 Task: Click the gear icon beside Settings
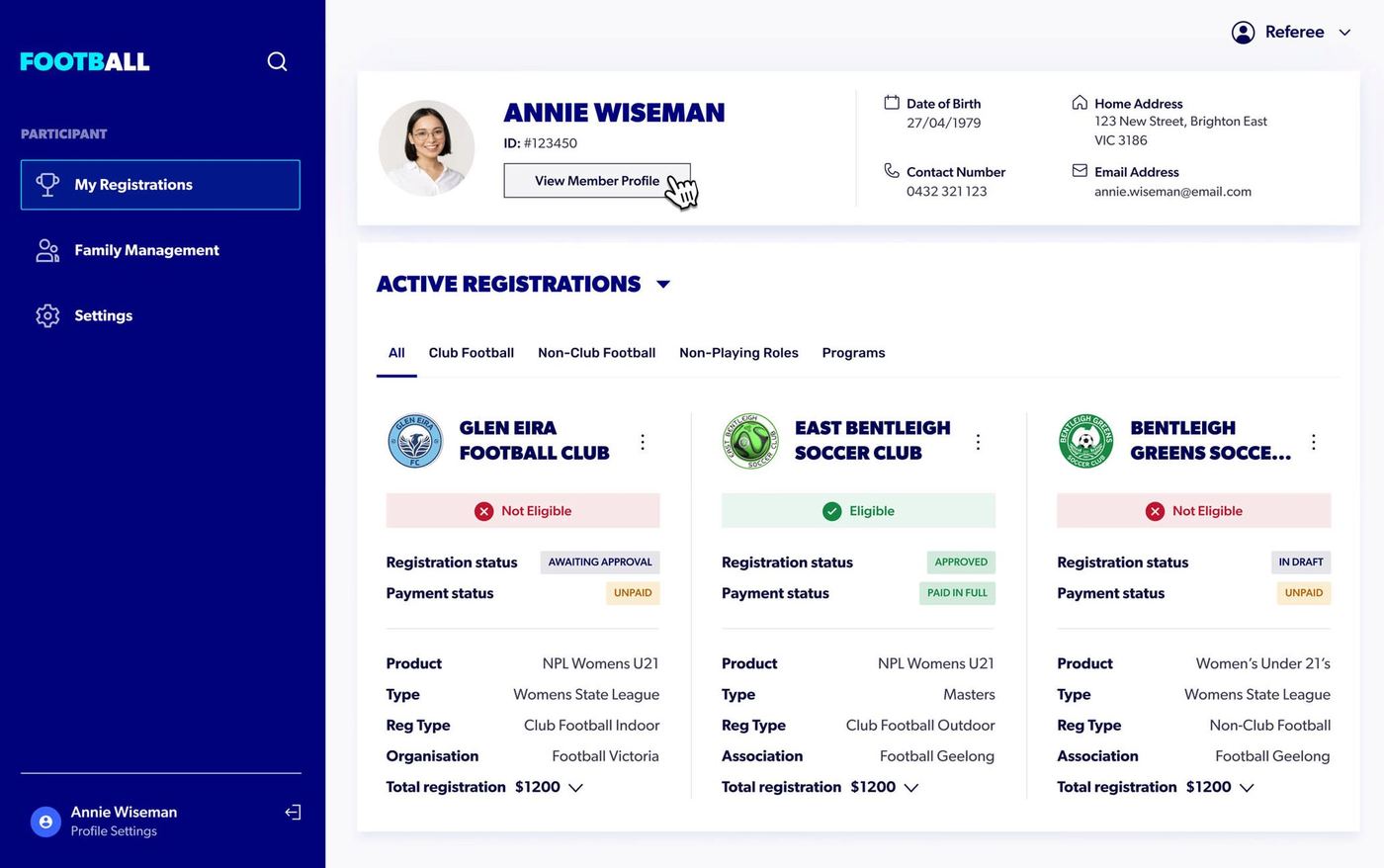coord(47,315)
